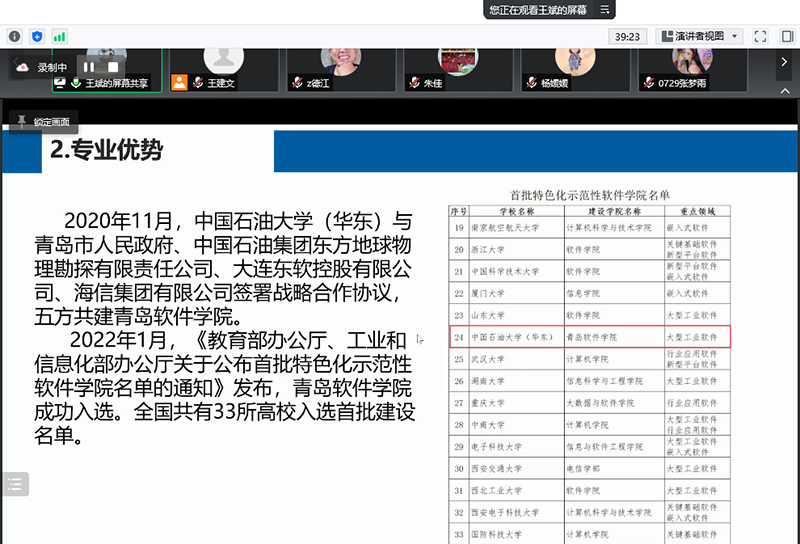Click the table title 首批特色化示范性软件学院名单

590,195
